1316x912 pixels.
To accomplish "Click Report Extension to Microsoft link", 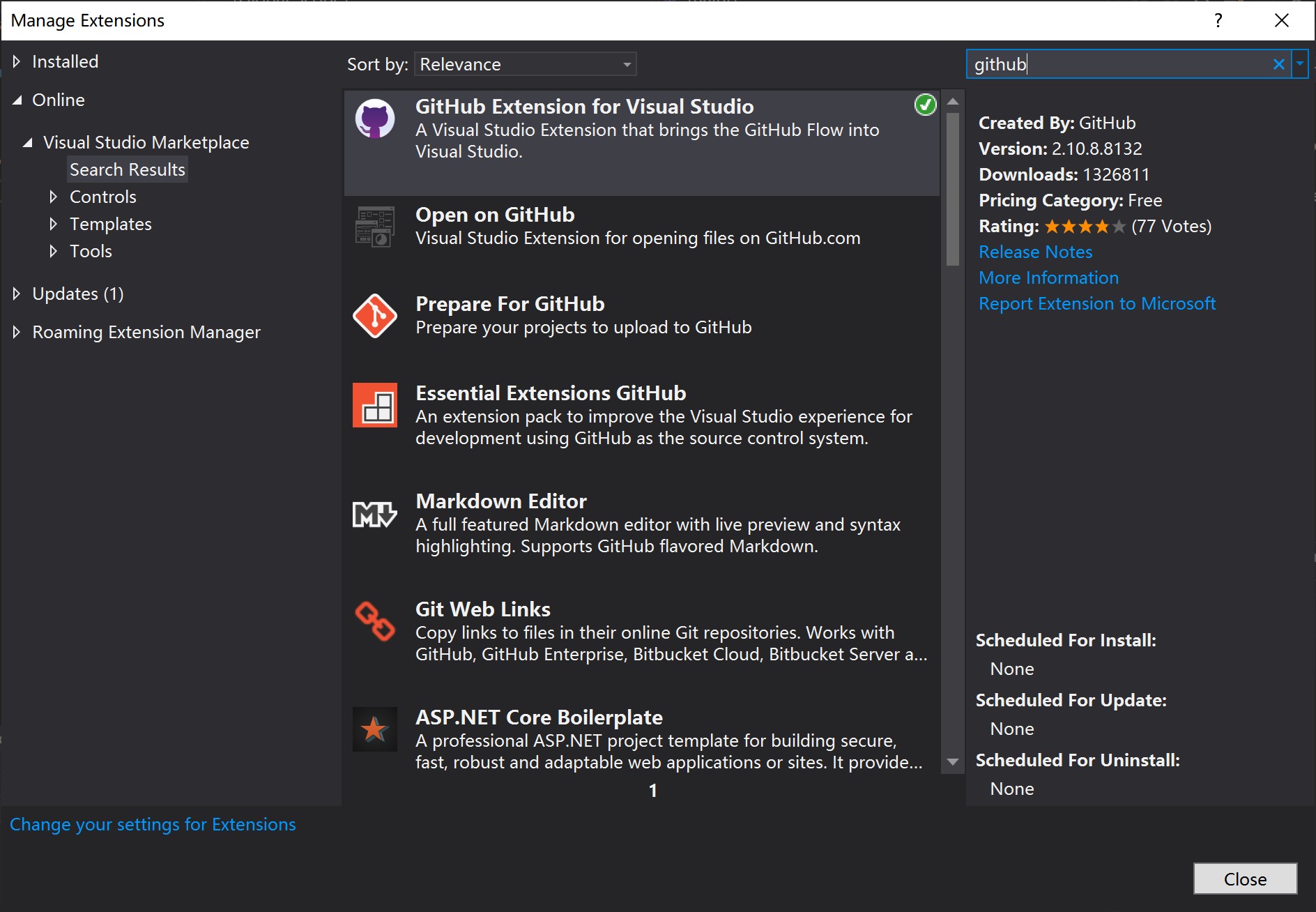I will tap(1097, 303).
